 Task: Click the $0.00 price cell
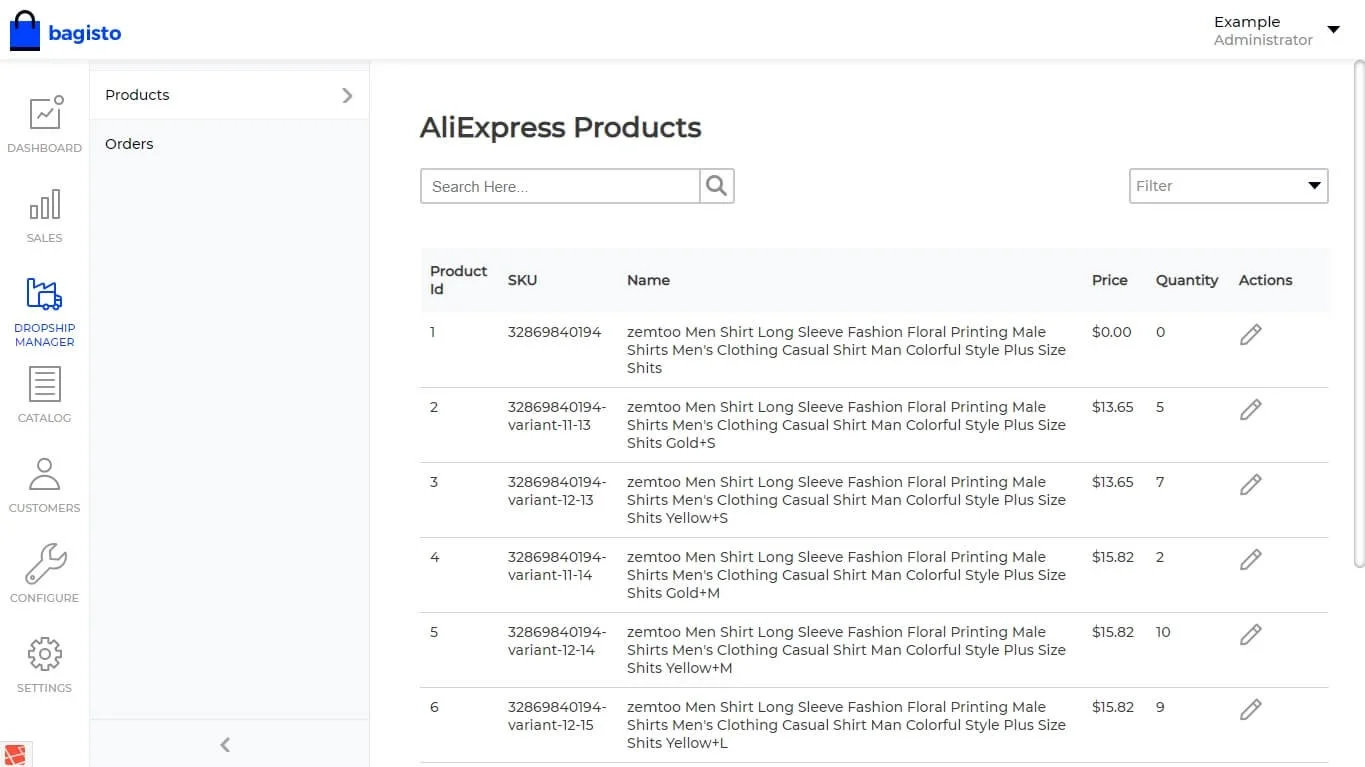(x=1111, y=332)
